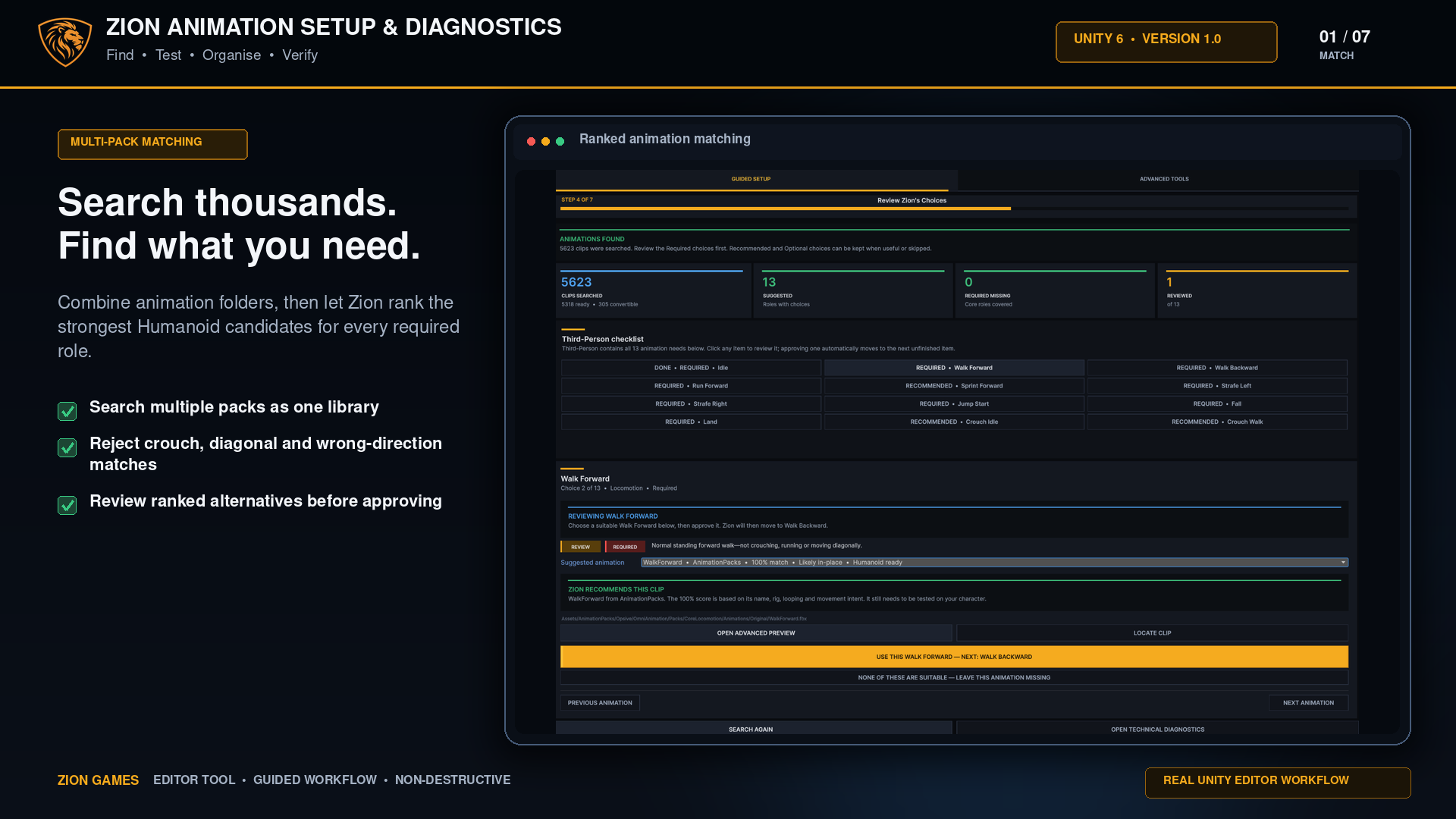
Task: Click the 'NON-DESTRUCTIVE' footer text
Action: [x=453, y=780]
